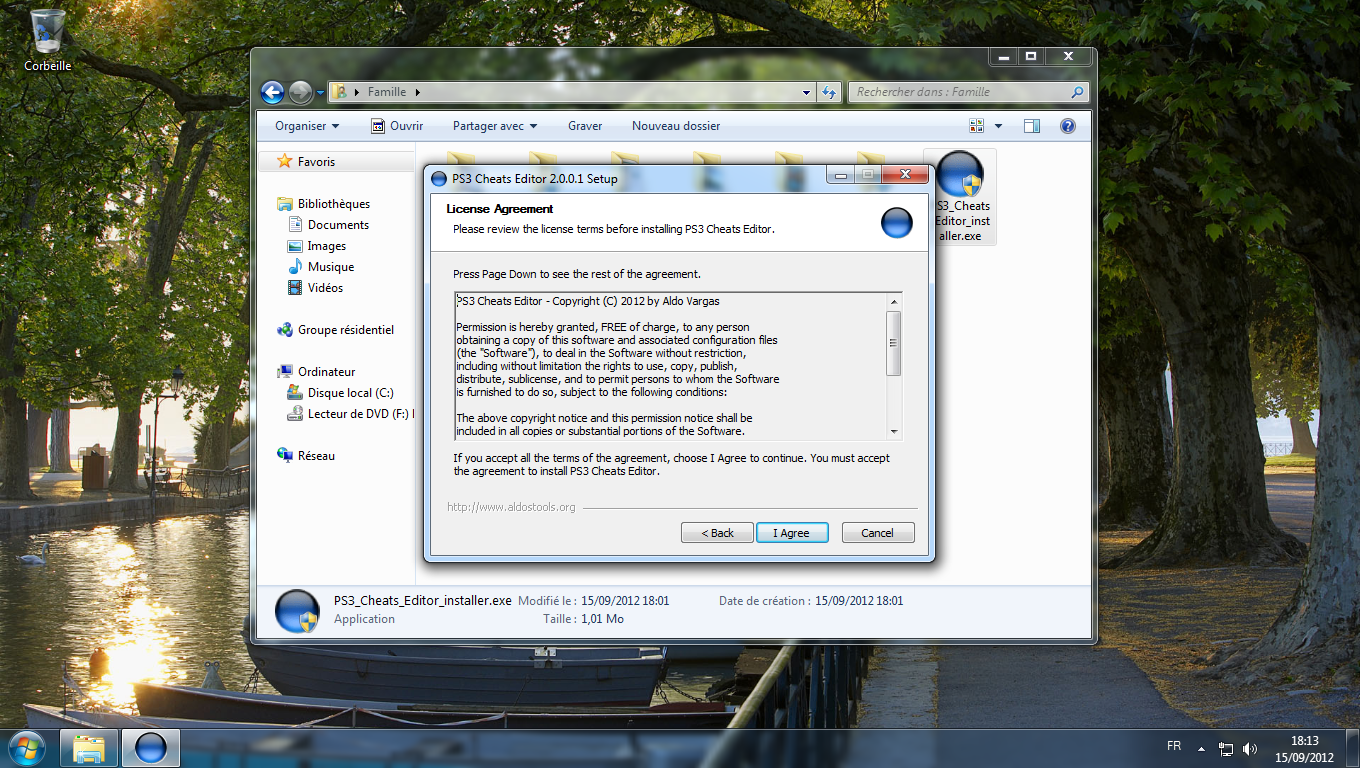Select PS3_Cheats_Editor_installer.exe file icon
Viewport: 1360px width, 768px height.
[x=960, y=197]
